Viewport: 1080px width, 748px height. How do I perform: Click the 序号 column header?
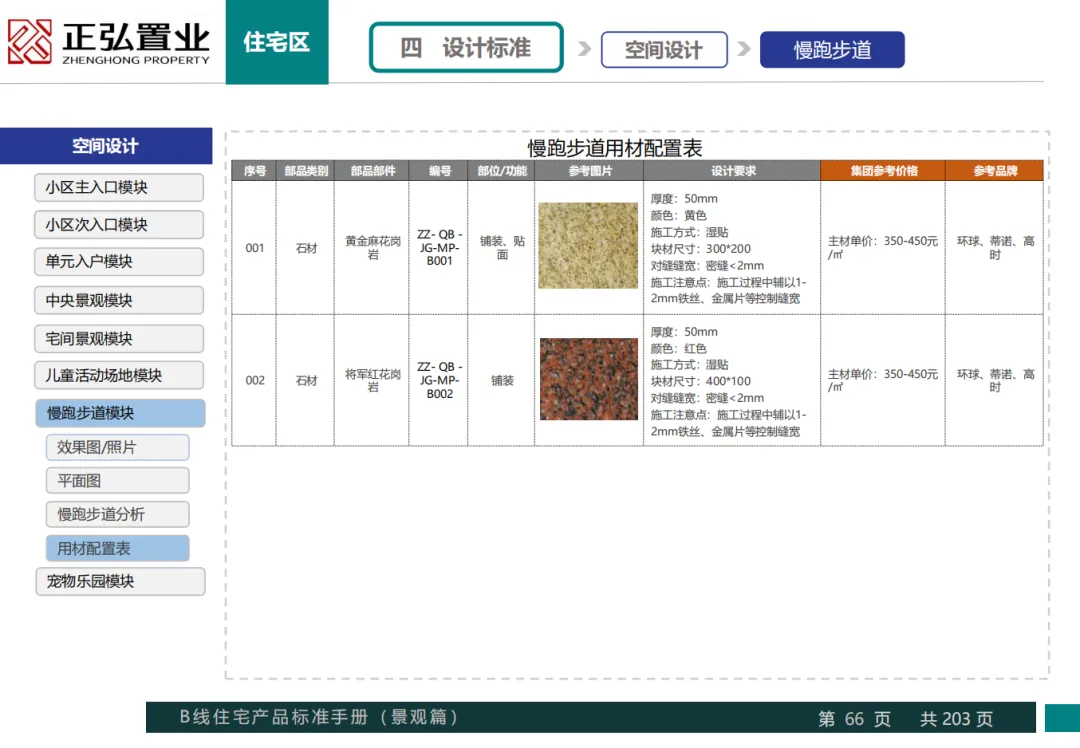coord(254,170)
